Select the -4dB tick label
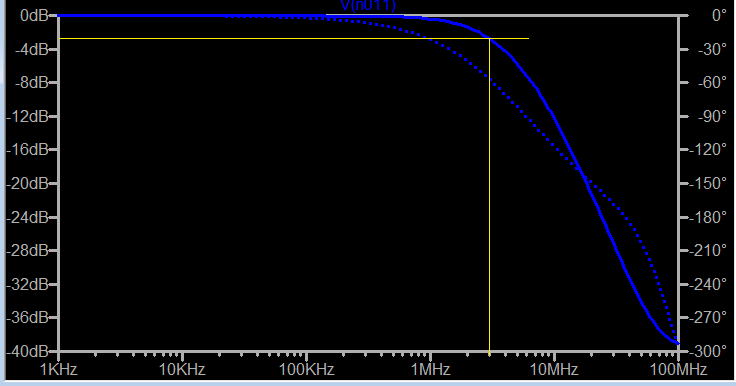736x386 pixels. point(31,49)
